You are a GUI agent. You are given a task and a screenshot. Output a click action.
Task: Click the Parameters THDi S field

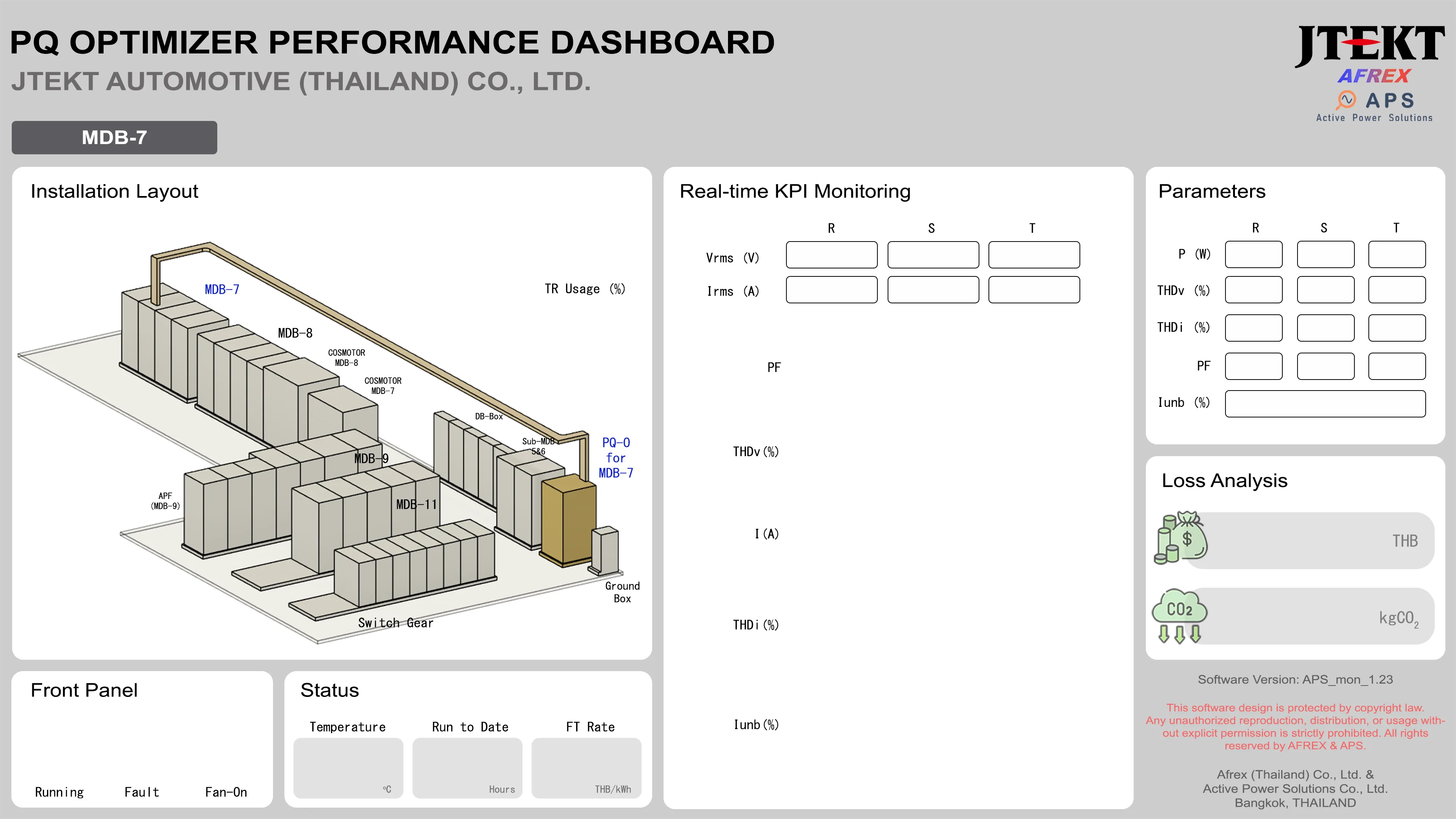click(x=1326, y=328)
